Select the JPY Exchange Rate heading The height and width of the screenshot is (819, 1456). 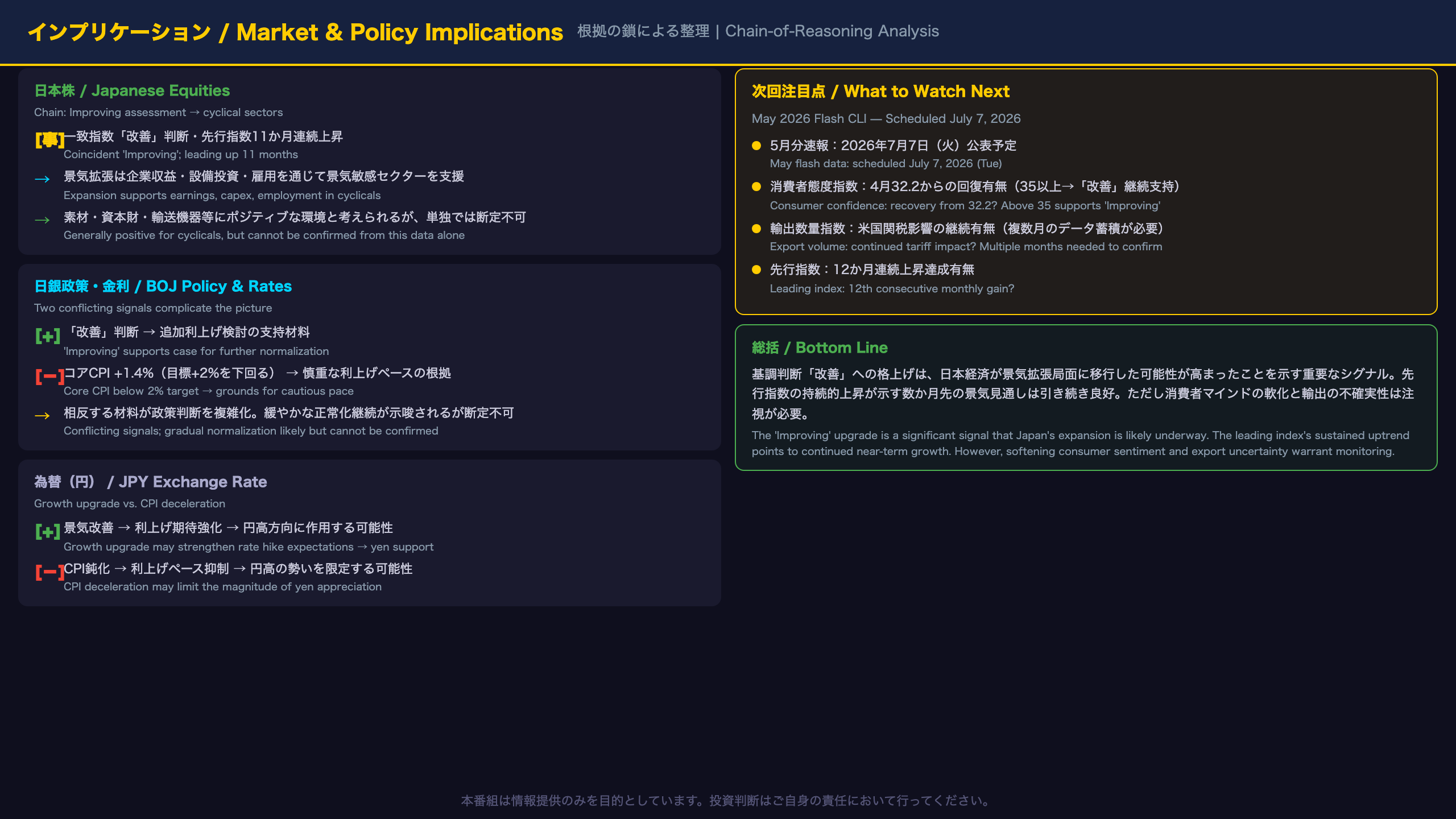[x=151, y=482]
